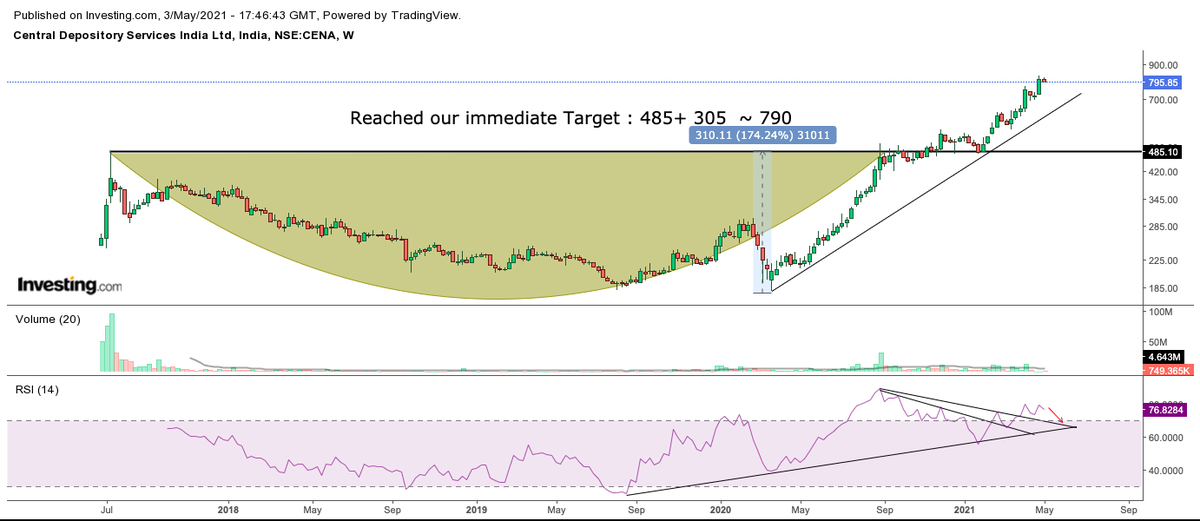This screenshot has width=1200, height=521.
Task: Click the 50M volume axis value
Action: point(1160,341)
